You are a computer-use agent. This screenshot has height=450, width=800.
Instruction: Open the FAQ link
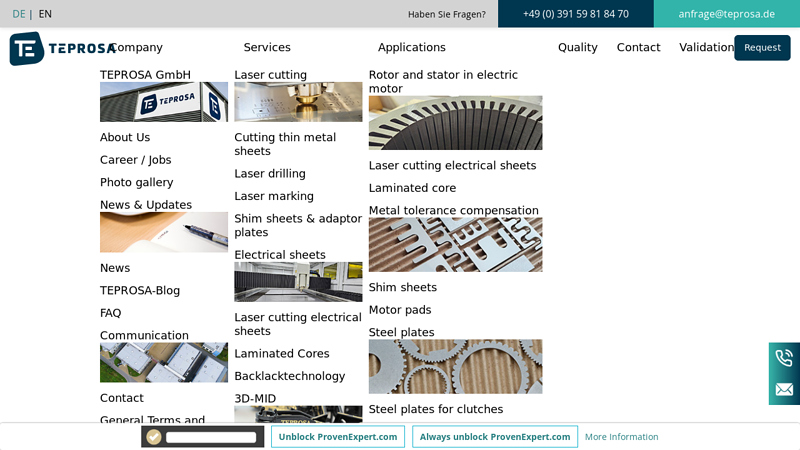pos(111,313)
